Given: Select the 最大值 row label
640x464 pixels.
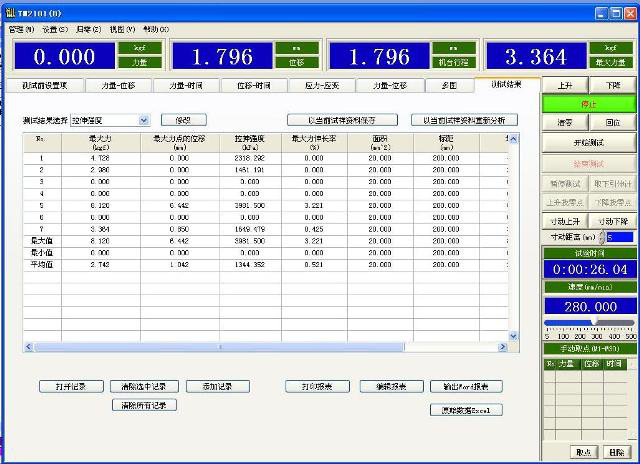Looking at the screenshot, I should [42, 241].
